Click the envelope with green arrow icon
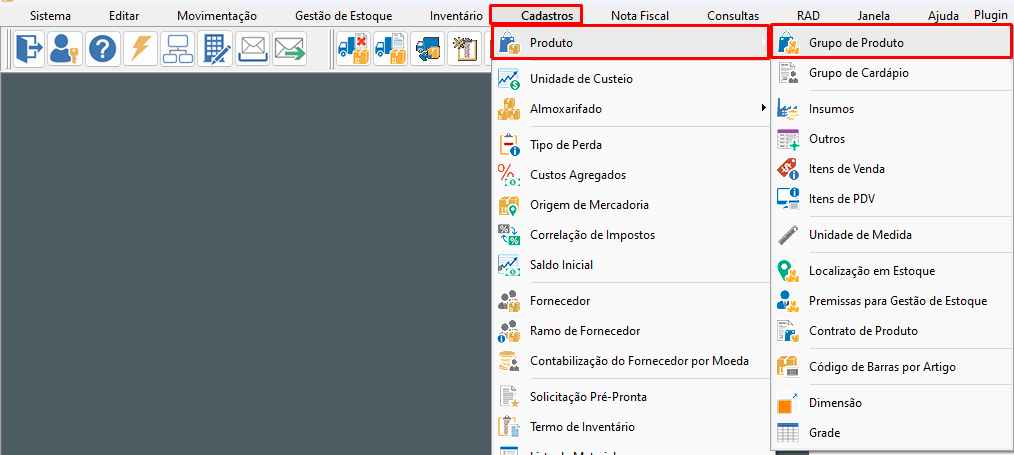Viewport: 1014px width, 455px height. pyautogui.click(x=290, y=49)
